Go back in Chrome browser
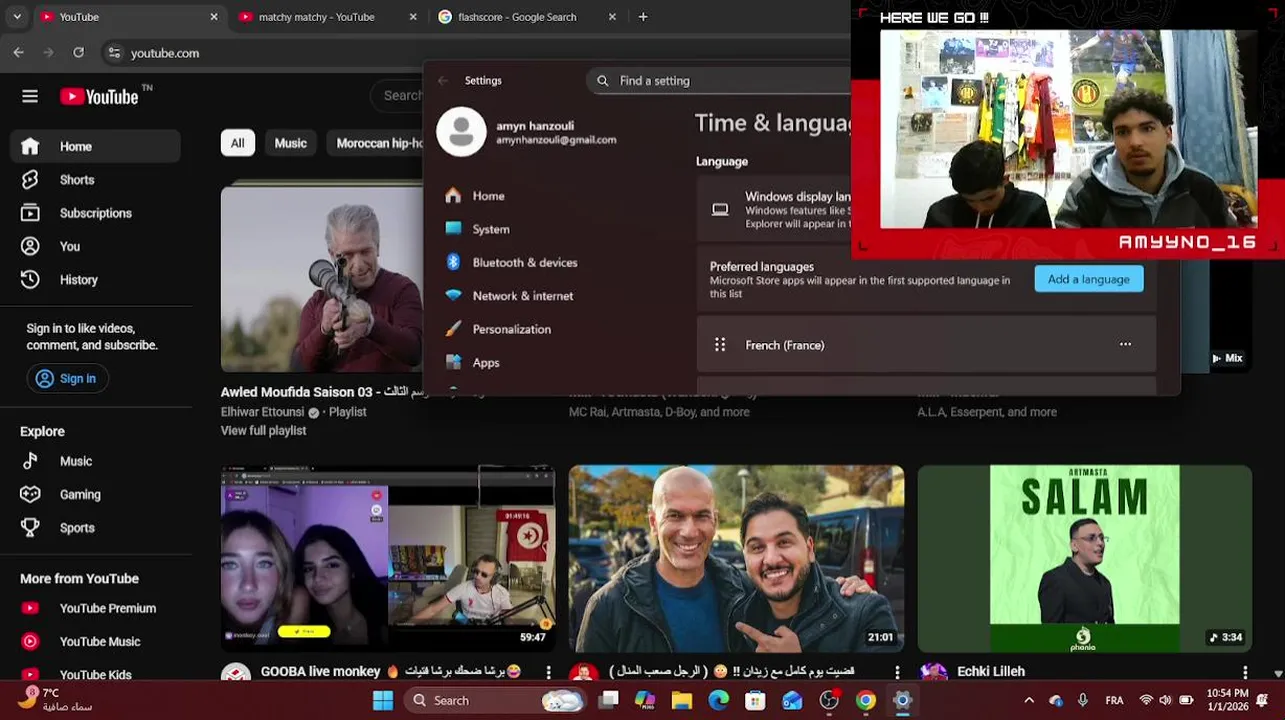Screen dimensions: 1285x720 pyautogui.click(x=19, y=53)
